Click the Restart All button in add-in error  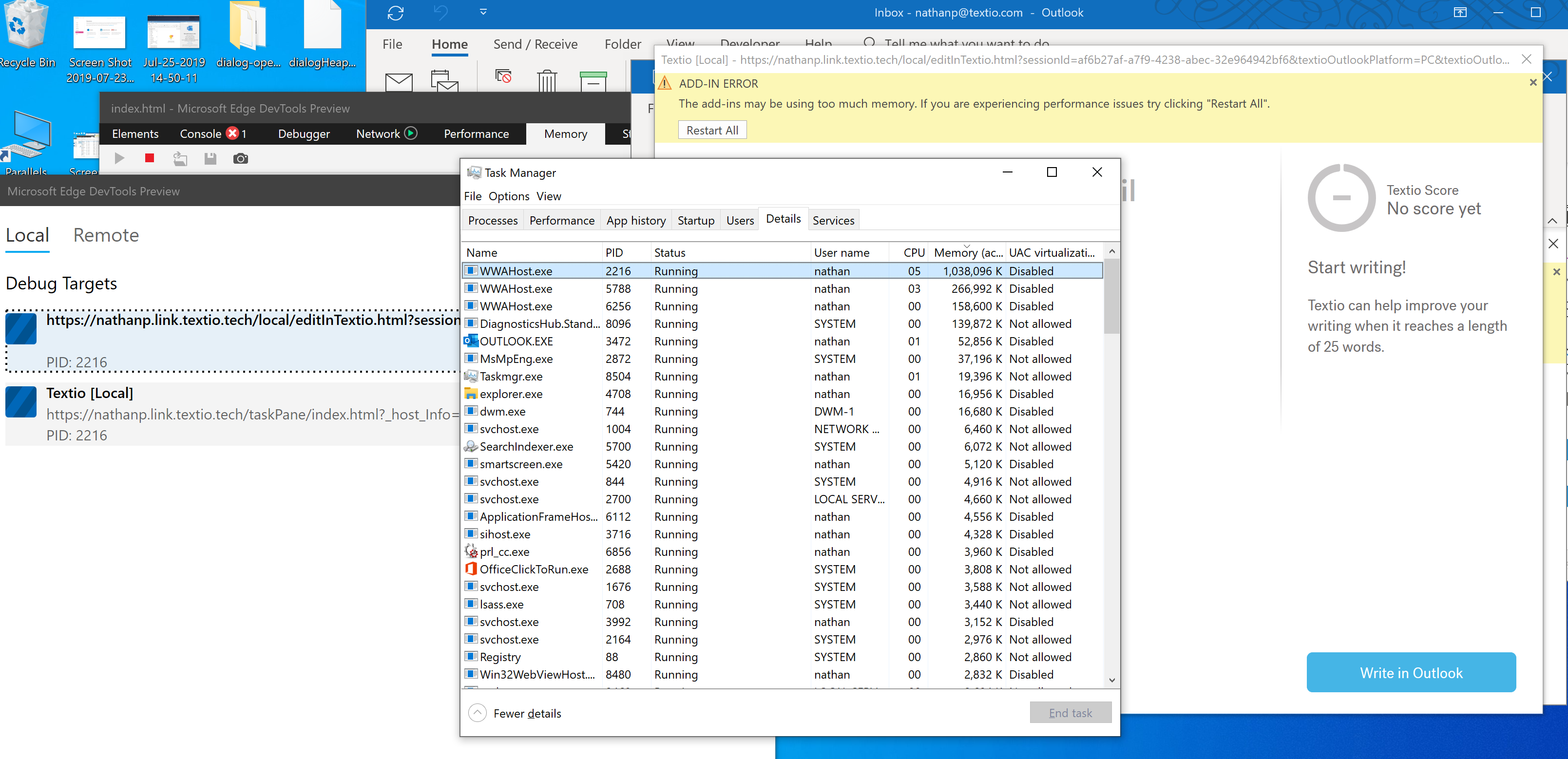pyautogui.click(x=712, y=130)
